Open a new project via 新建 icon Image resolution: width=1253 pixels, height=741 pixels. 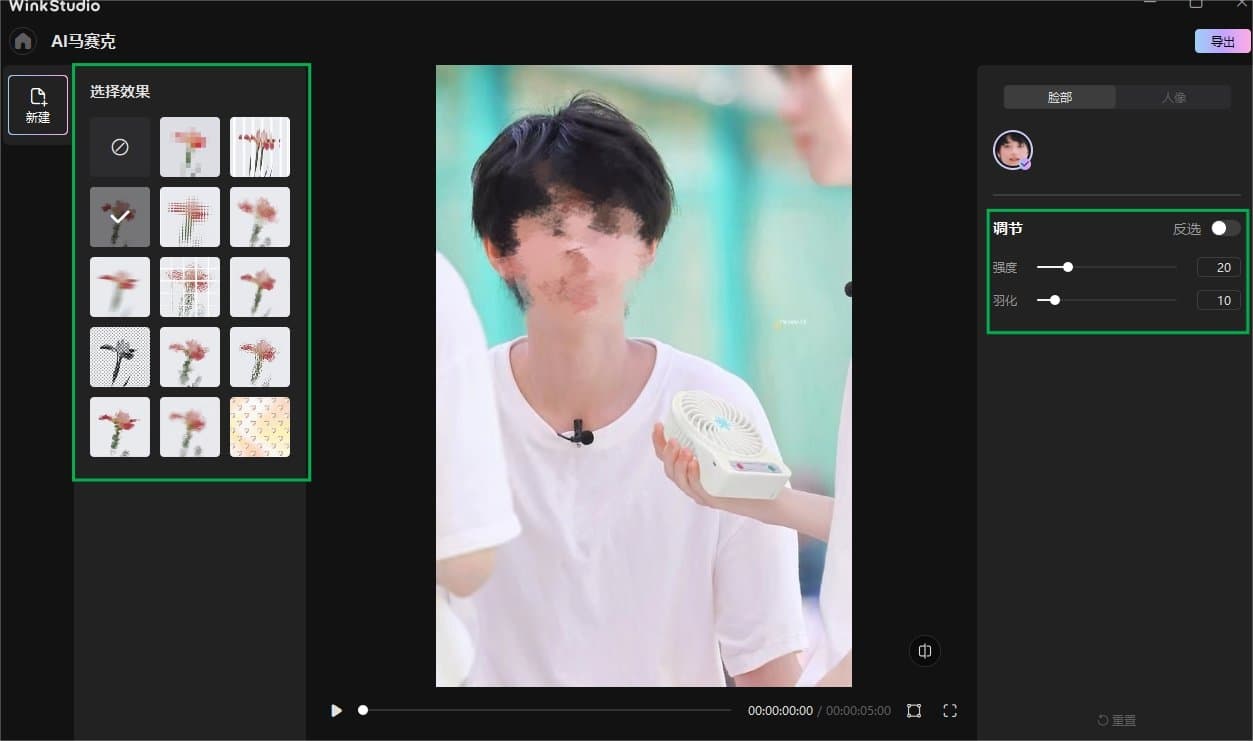(37, 104)
